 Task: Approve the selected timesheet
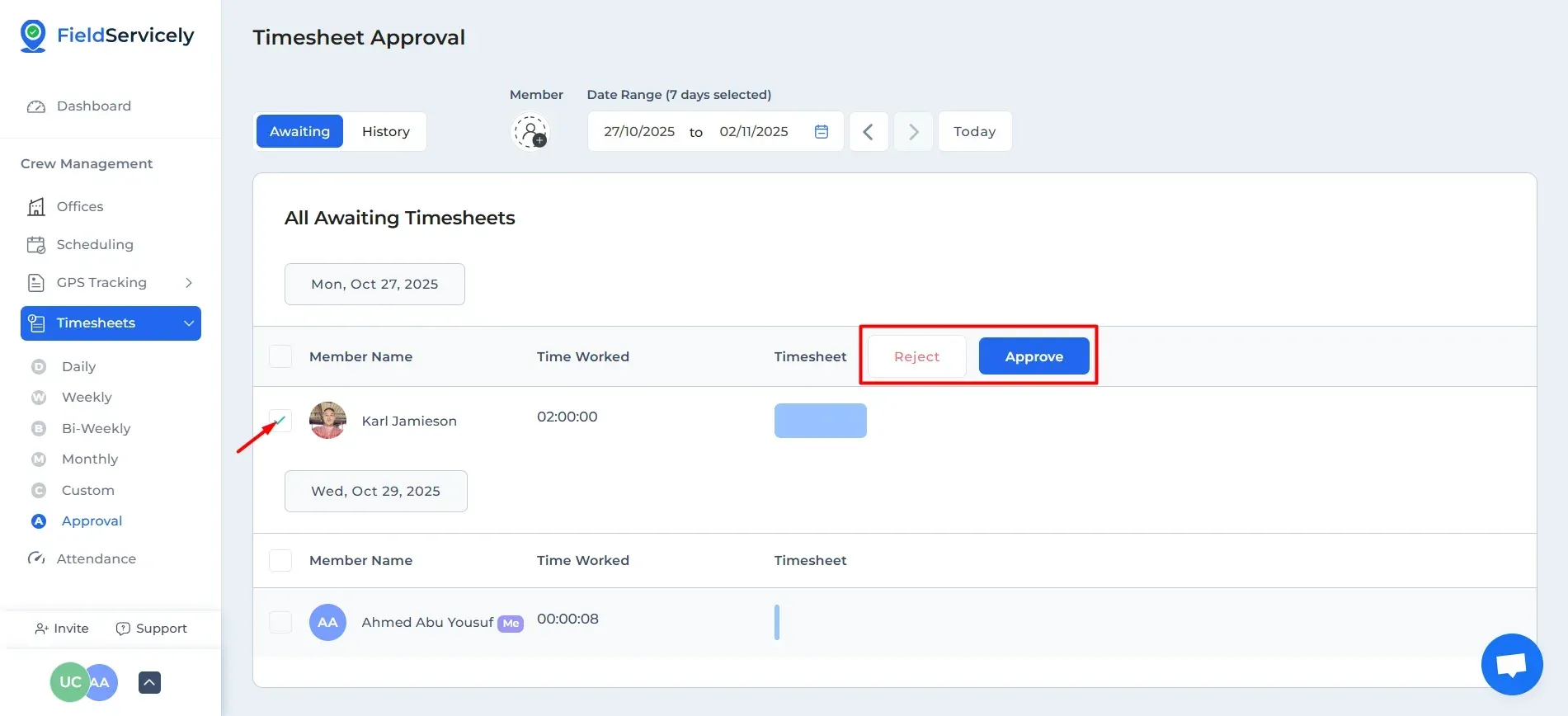[1034, 356]
